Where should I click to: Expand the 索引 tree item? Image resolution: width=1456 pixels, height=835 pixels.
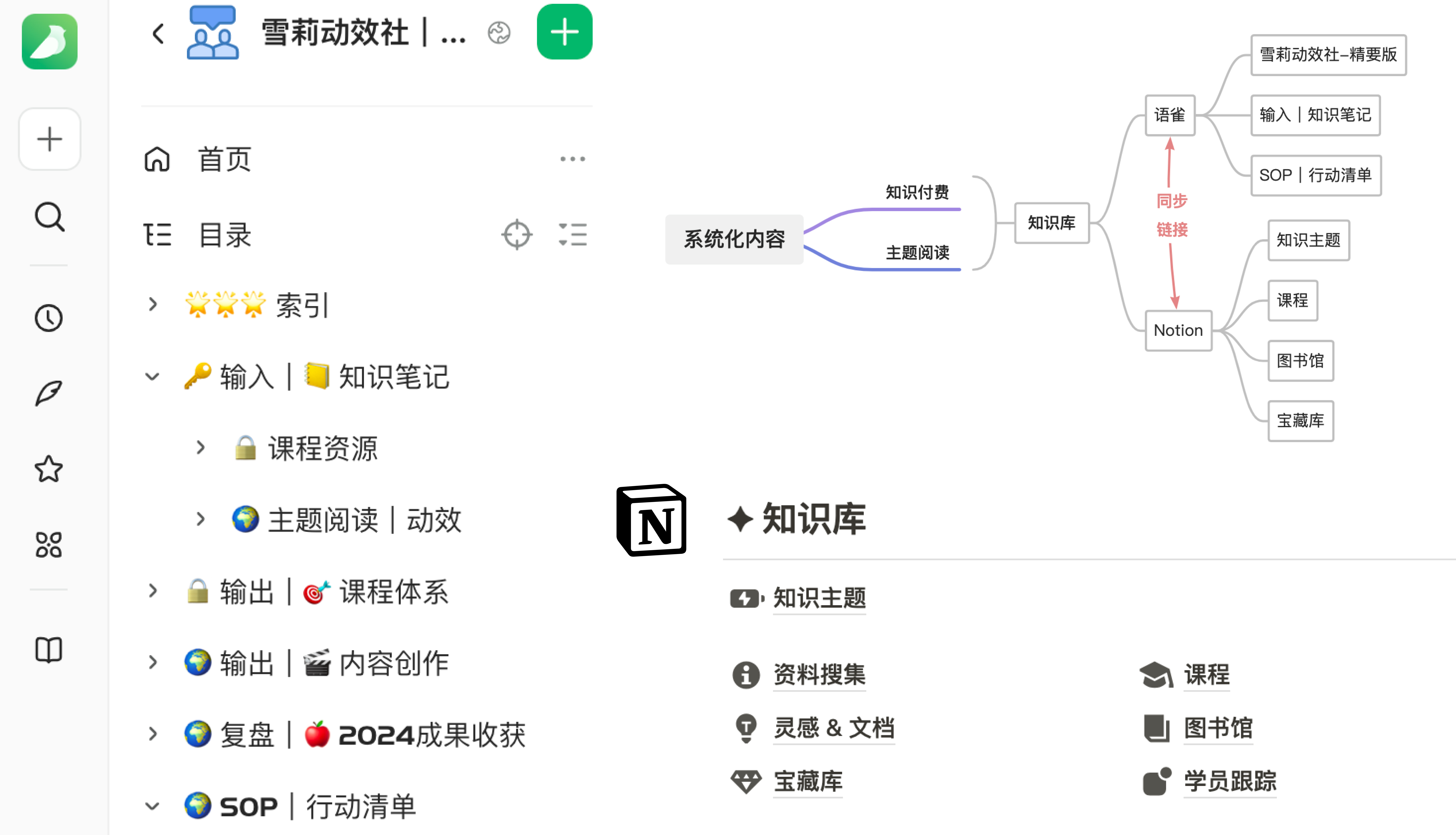[153, 304]
